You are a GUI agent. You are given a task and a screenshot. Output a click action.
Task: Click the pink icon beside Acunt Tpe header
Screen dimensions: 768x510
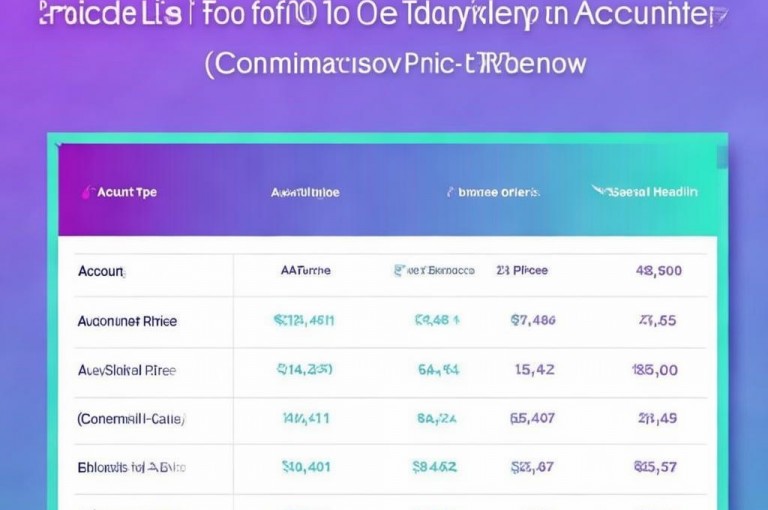point(87,192)
